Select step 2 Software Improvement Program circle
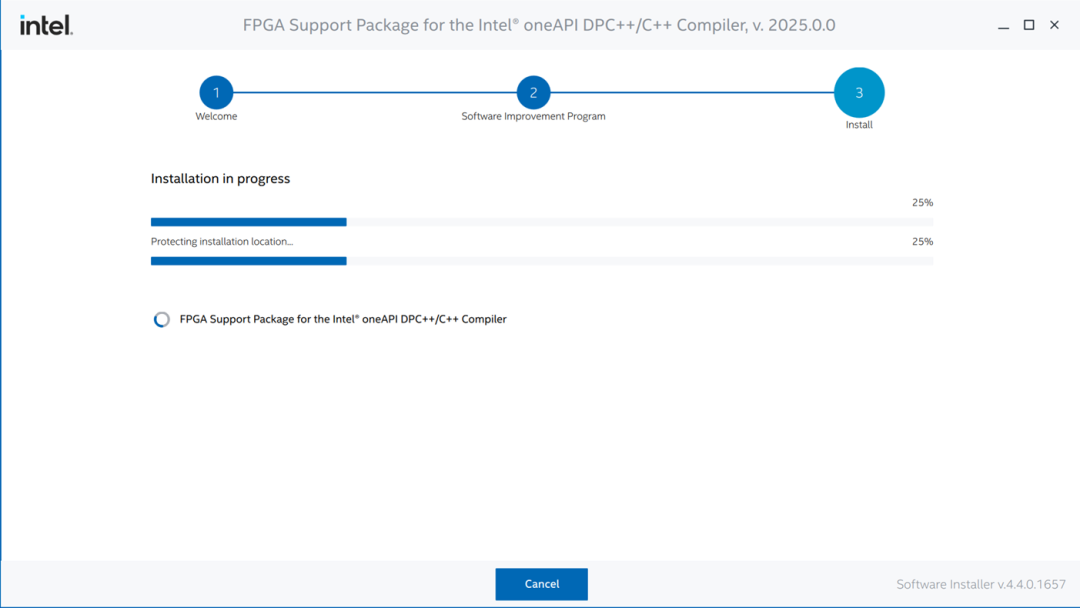The width and height of the screenshot is (1080, 608). tap(533, 92)
